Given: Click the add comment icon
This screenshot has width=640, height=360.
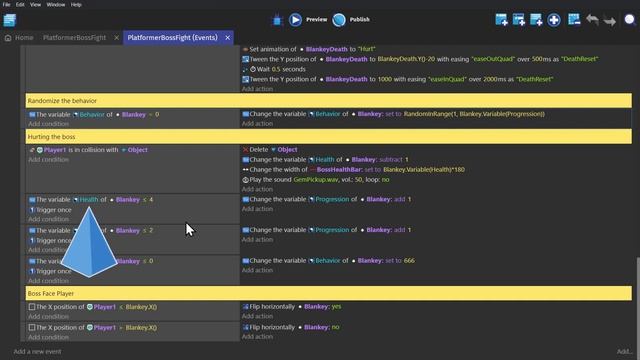Looking at the screenshot, I should [x=536, y=20].
